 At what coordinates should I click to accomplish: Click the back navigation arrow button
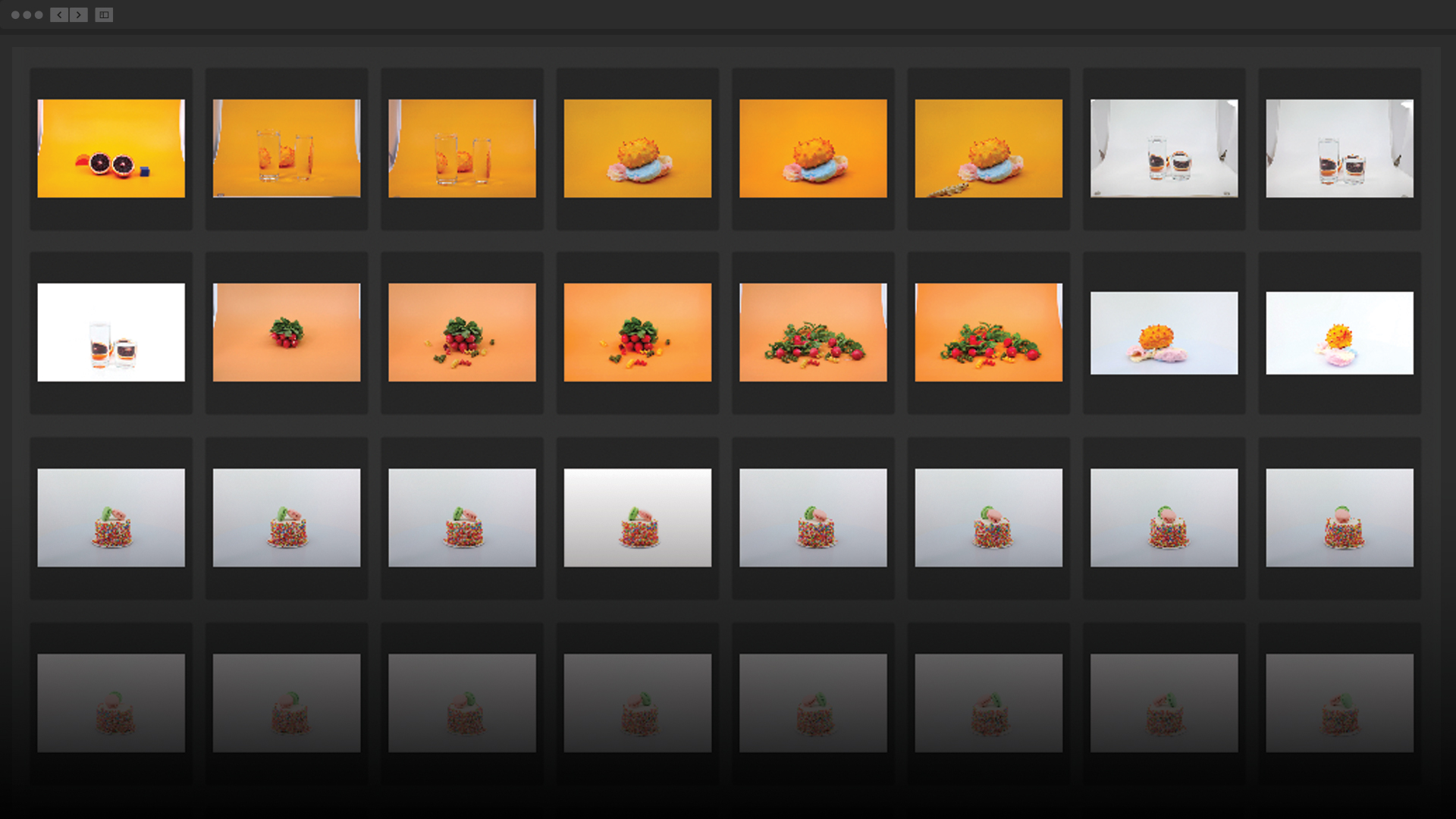pos(59,15)
